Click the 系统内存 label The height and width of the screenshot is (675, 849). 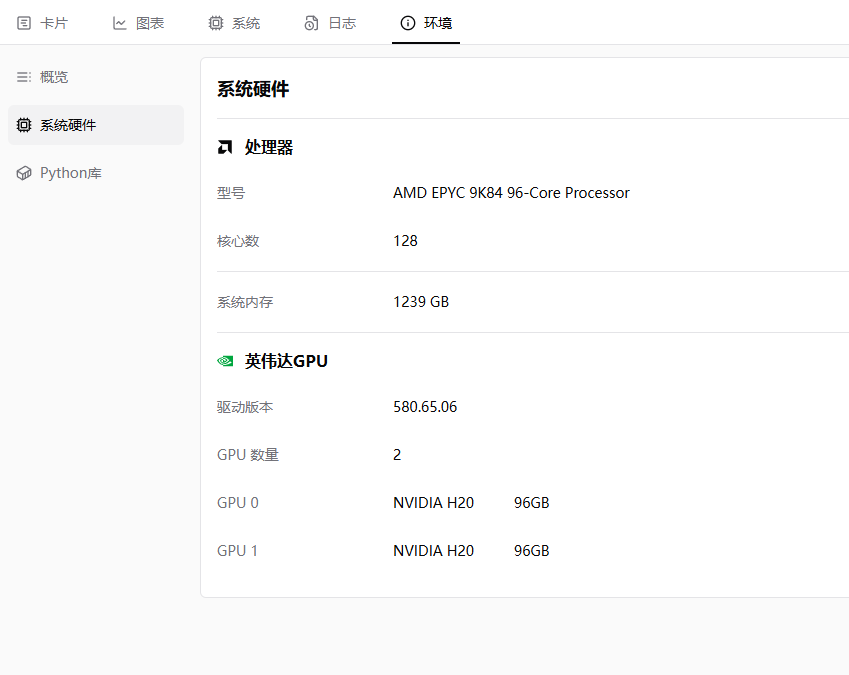(x=245, y=302)
